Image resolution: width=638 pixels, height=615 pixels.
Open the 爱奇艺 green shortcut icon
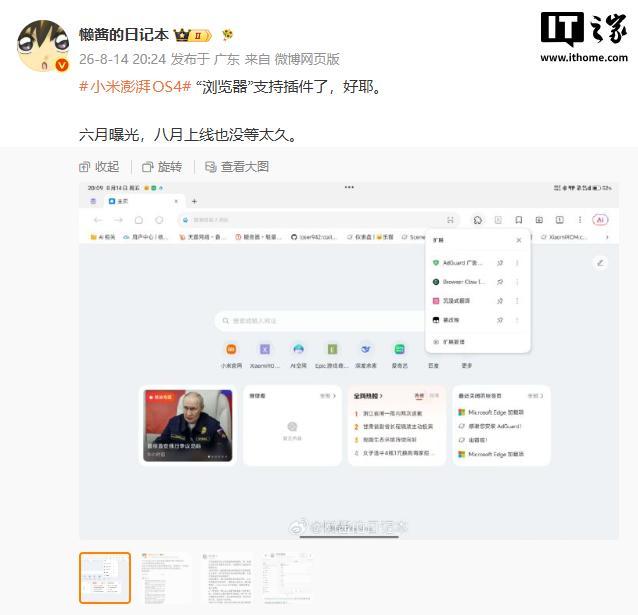tap(400, 349)
